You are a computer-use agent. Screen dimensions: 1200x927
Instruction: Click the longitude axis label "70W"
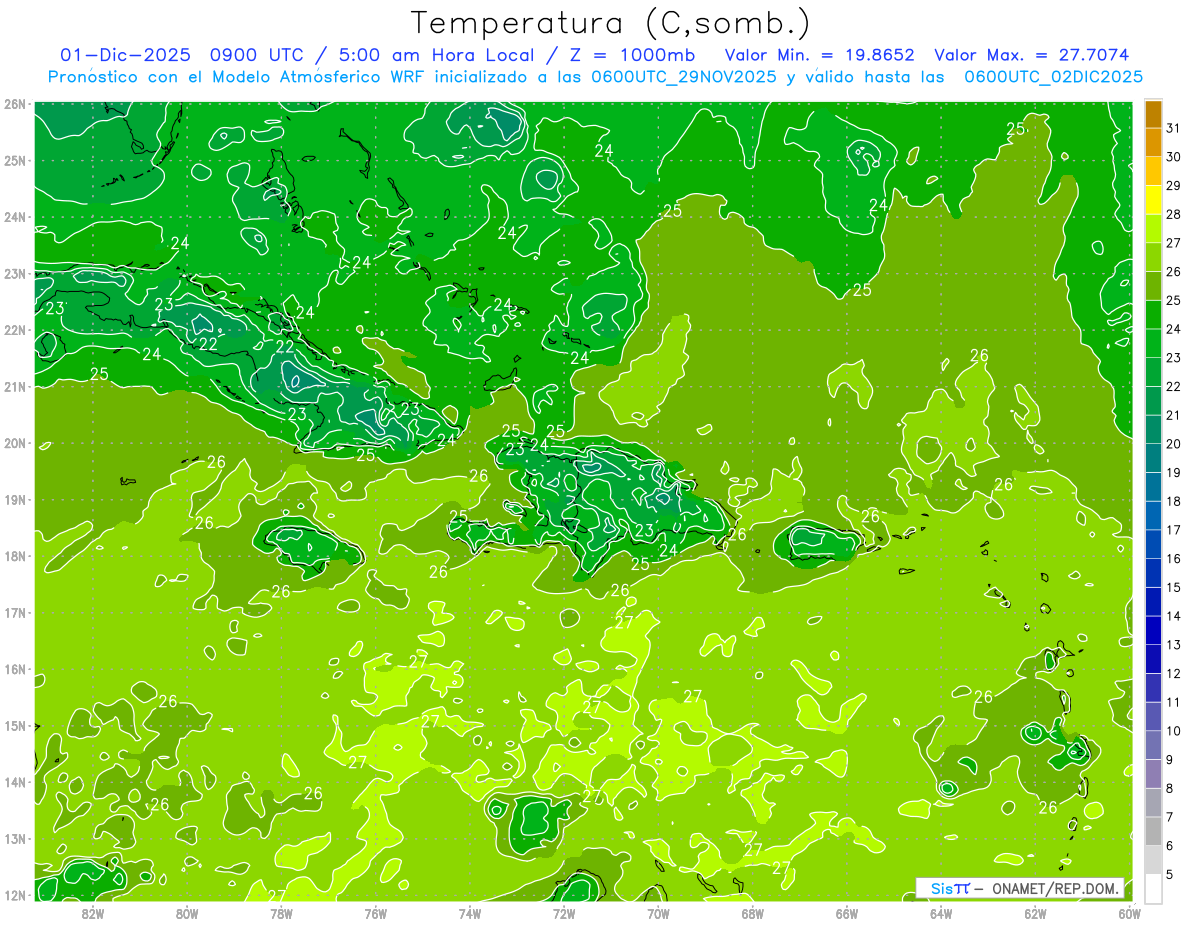click(658, 913)
